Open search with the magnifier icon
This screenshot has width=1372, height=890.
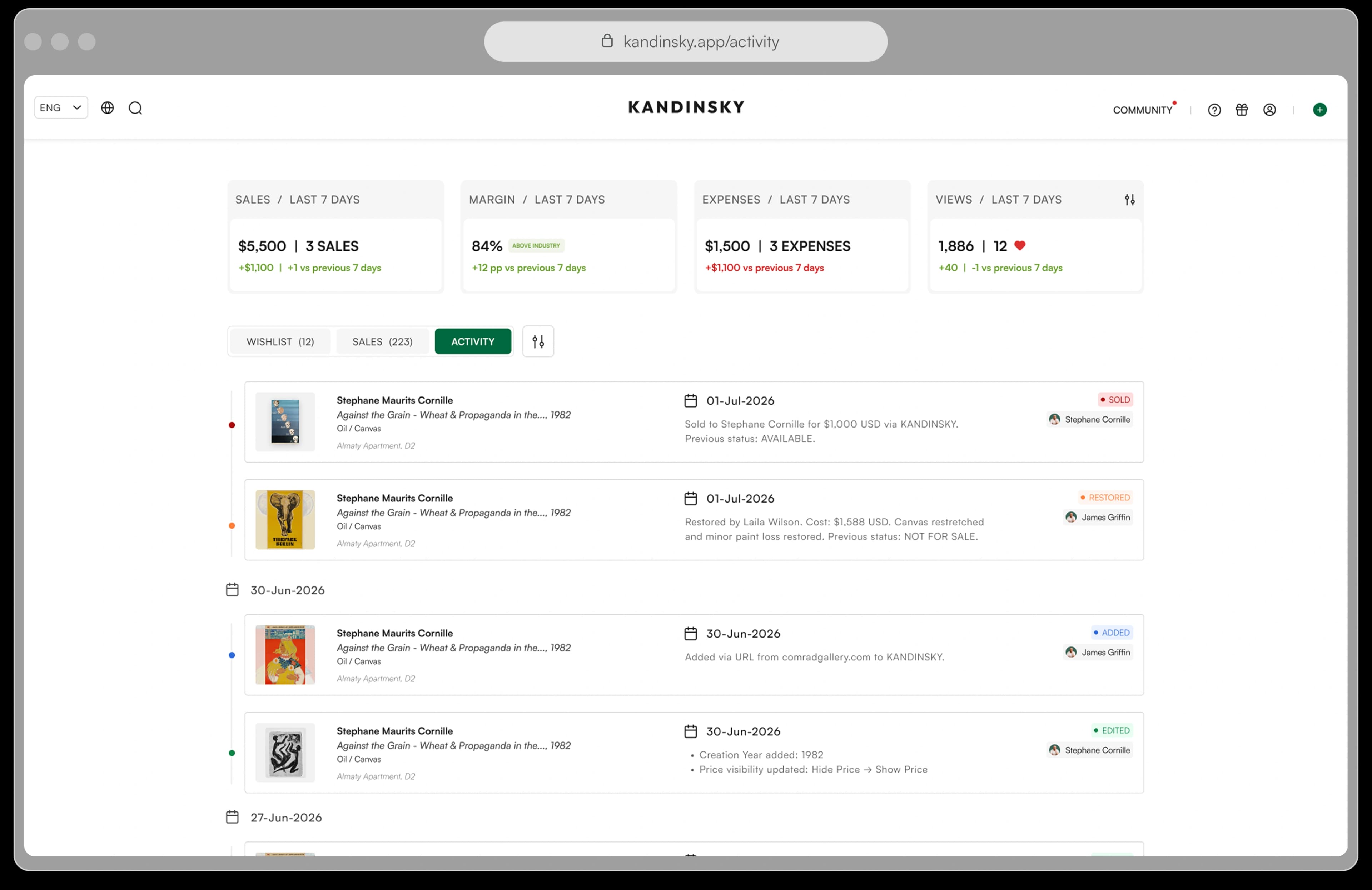(x=135, y=108)
